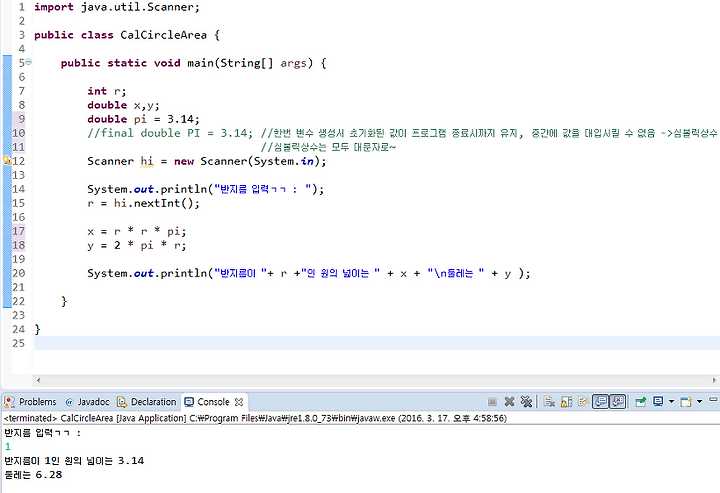Click the green input value 1 in console
This screenshot has width=720, height=493.
[7, 446]
